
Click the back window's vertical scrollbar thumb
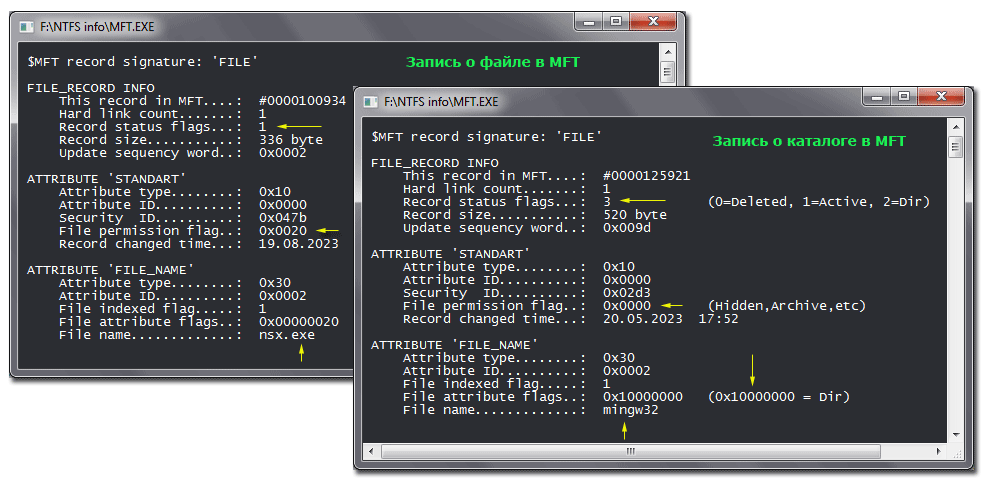click(x=668, y=71)
